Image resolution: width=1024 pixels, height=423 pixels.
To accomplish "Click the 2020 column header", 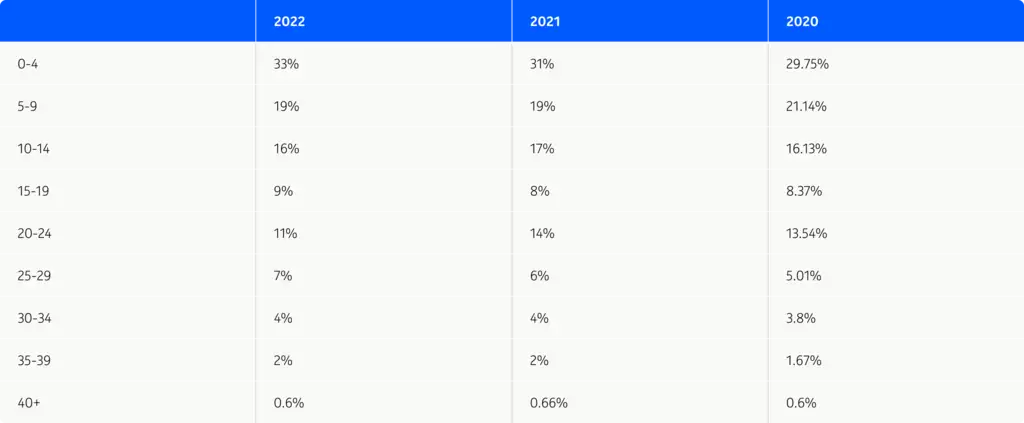I will (x=802, y=22).
